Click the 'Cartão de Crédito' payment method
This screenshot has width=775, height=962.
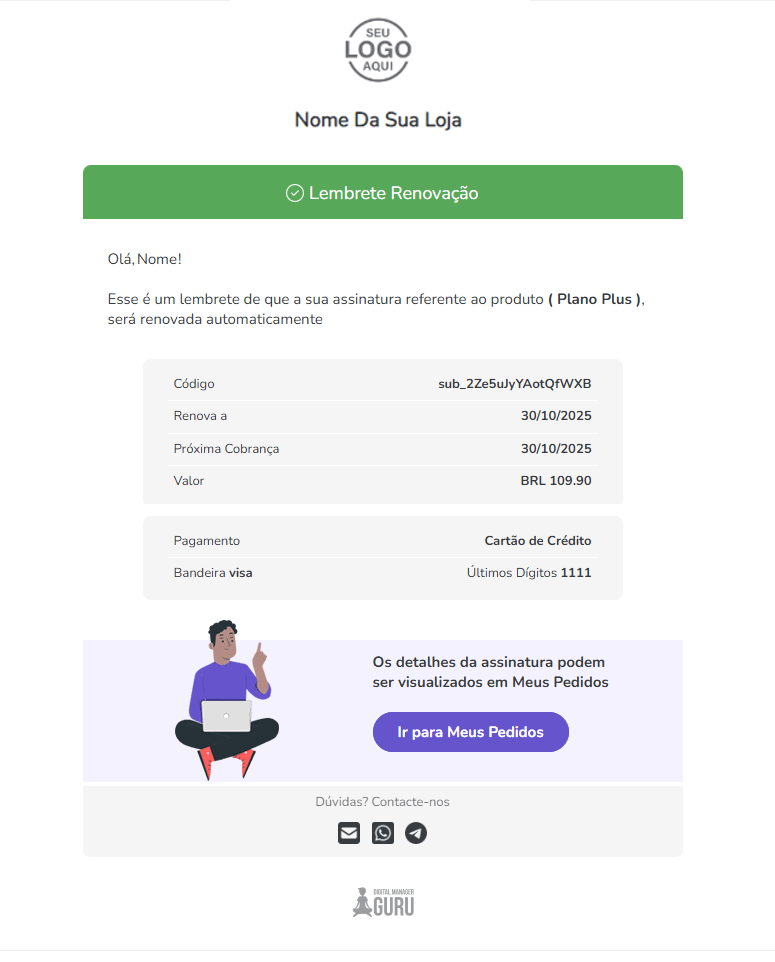(x=537, y=540)
